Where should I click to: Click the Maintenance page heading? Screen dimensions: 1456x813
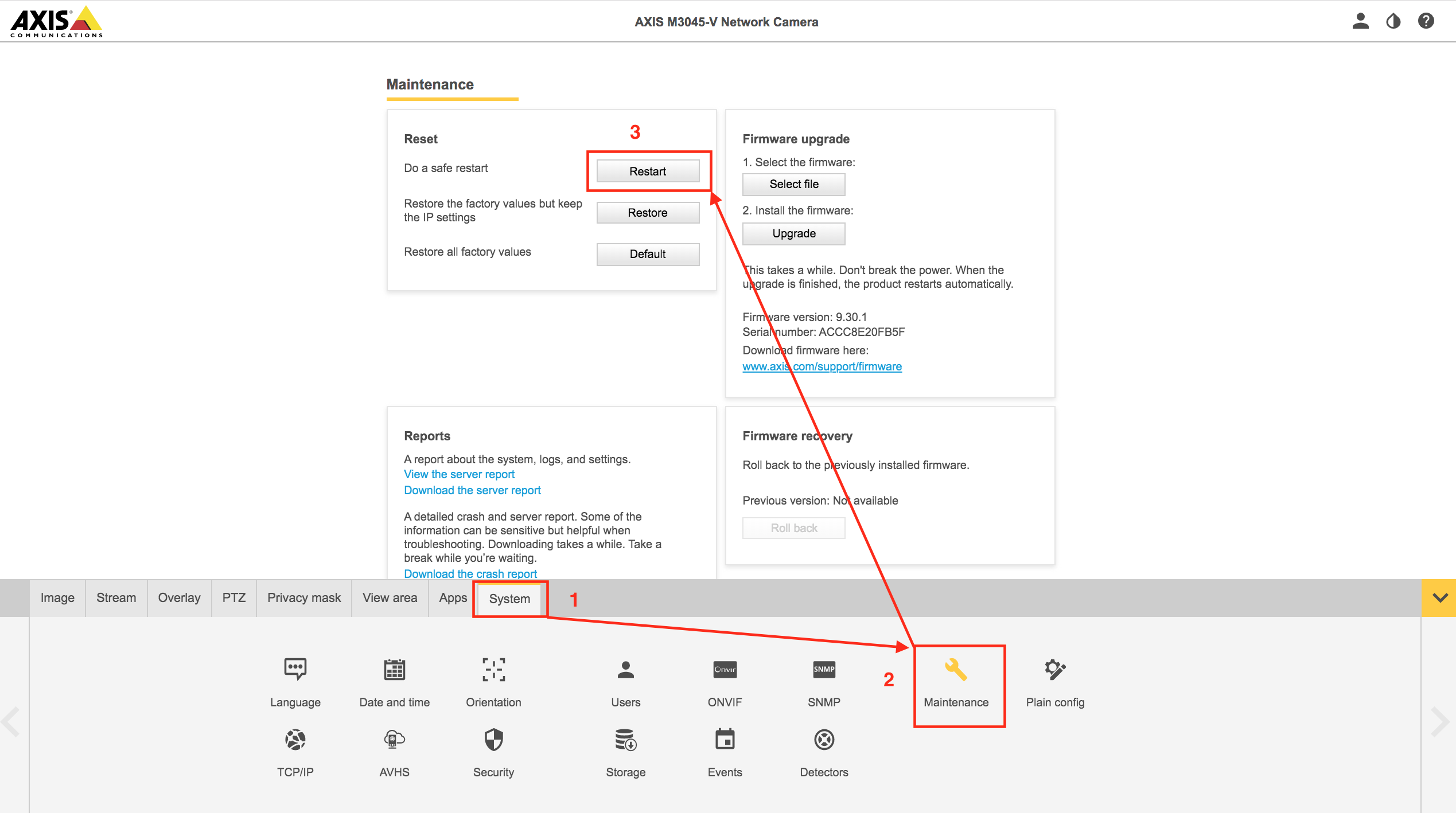430,84
